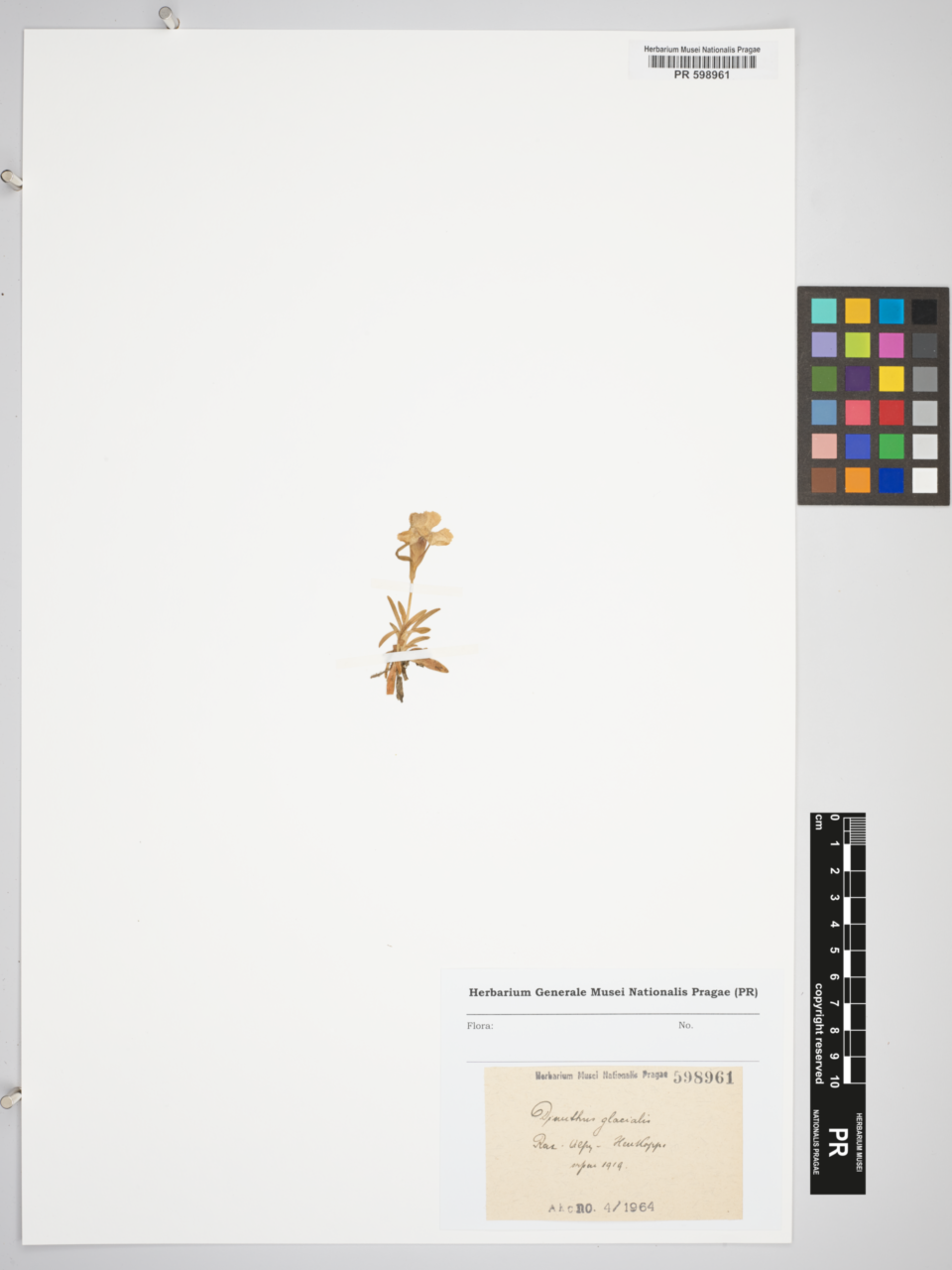This screenshot has height=1270, width=952.
Task: Click the white mounting strip across the leaves
Action: pyautogui.click(x=406, y=656)
